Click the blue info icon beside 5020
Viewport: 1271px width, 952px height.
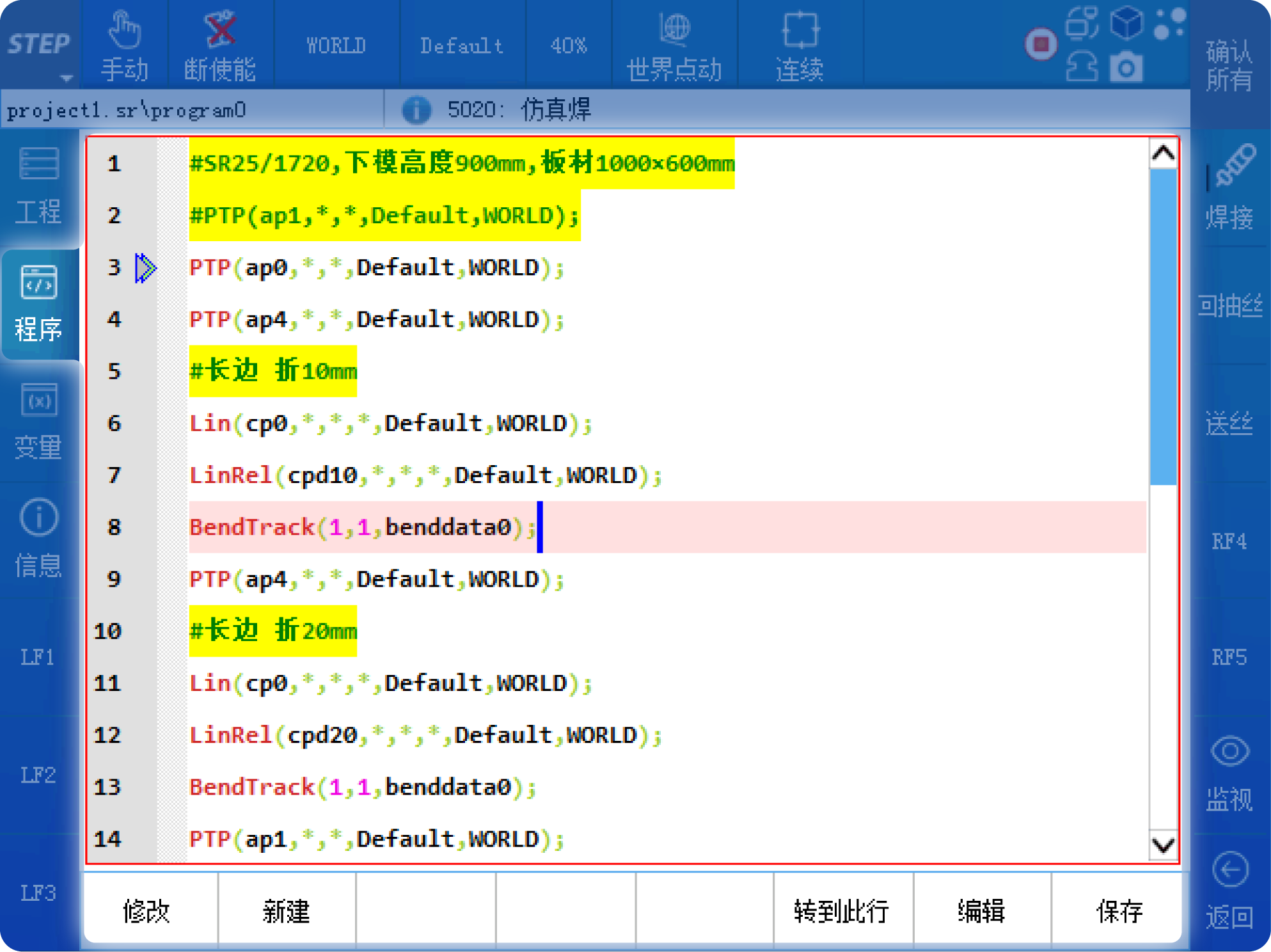(x=416, y=110)
